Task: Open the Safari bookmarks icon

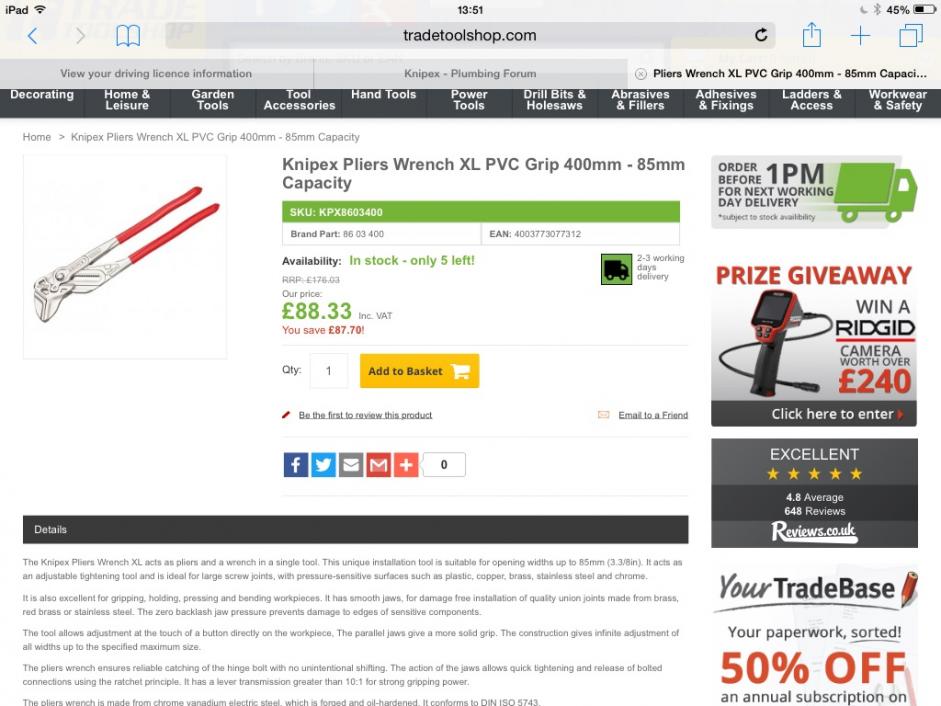Action: click(128, 36)
